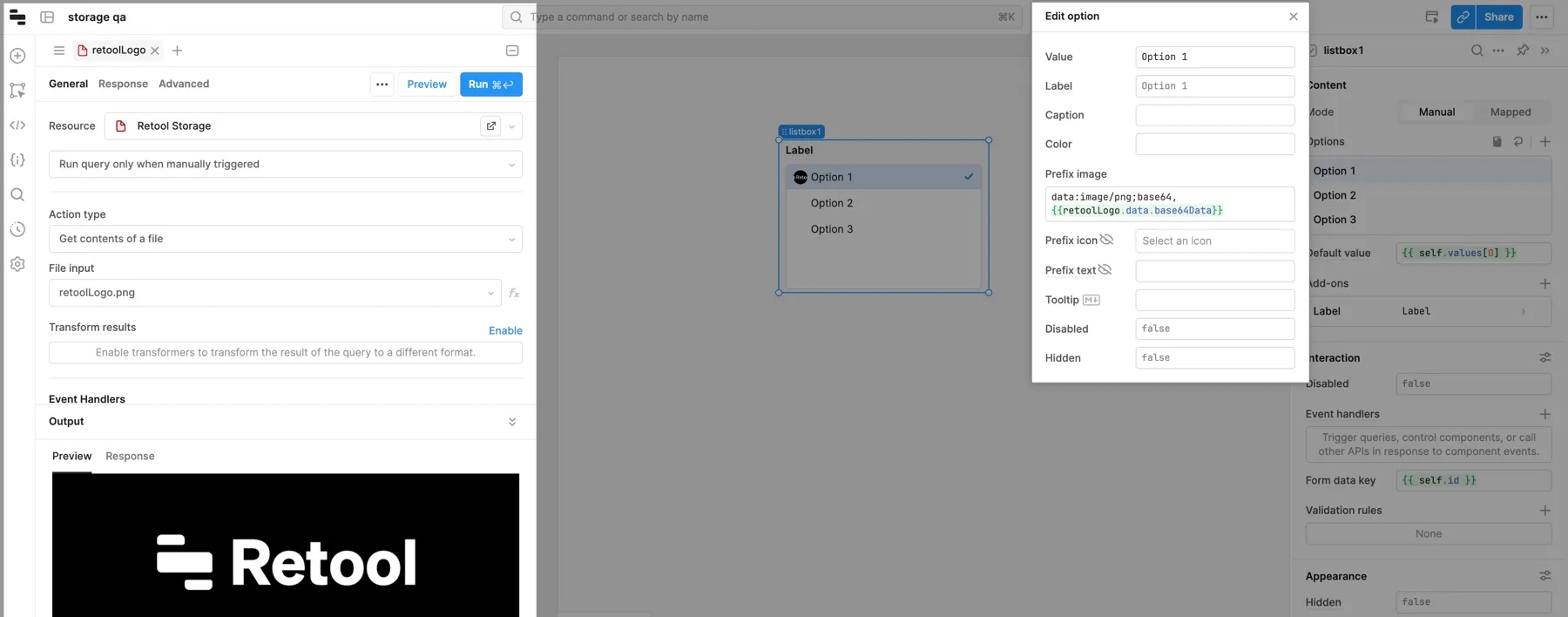Switch to the General tab
The width and height of the screenshot is (1568, 617).
[x=68, y=84]
